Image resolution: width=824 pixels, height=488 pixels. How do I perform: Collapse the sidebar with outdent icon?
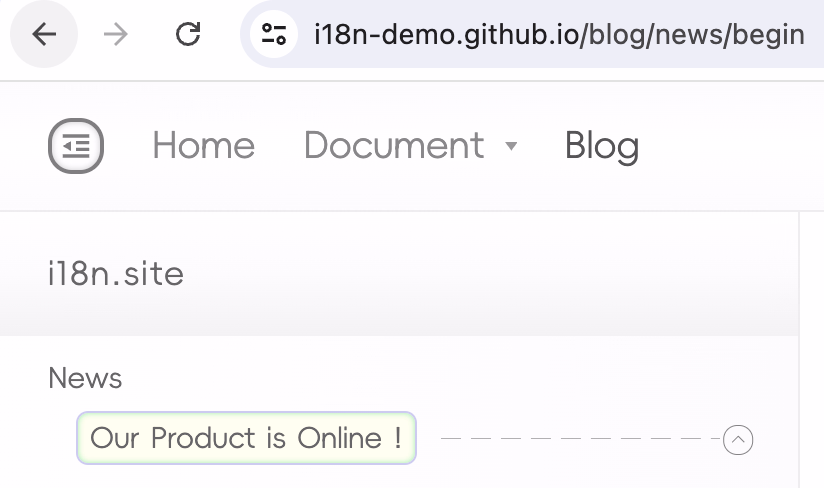76,146
